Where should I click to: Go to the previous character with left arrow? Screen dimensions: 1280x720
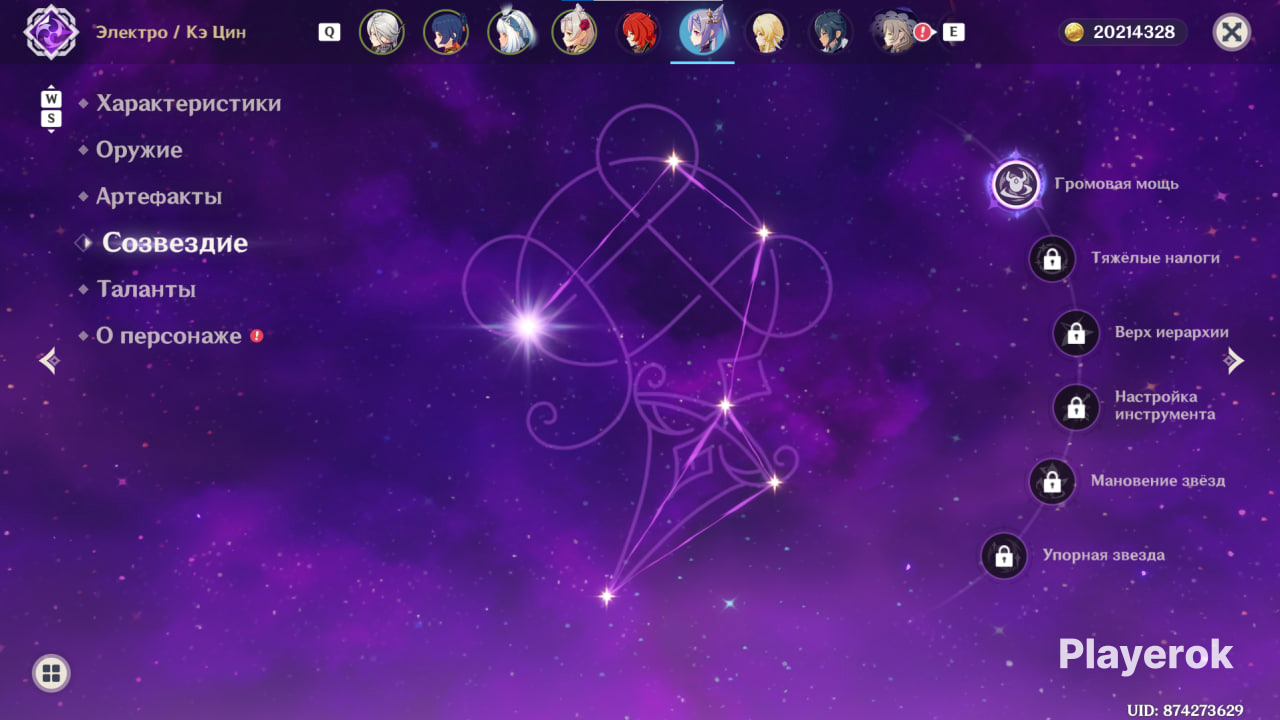point(48,361)
